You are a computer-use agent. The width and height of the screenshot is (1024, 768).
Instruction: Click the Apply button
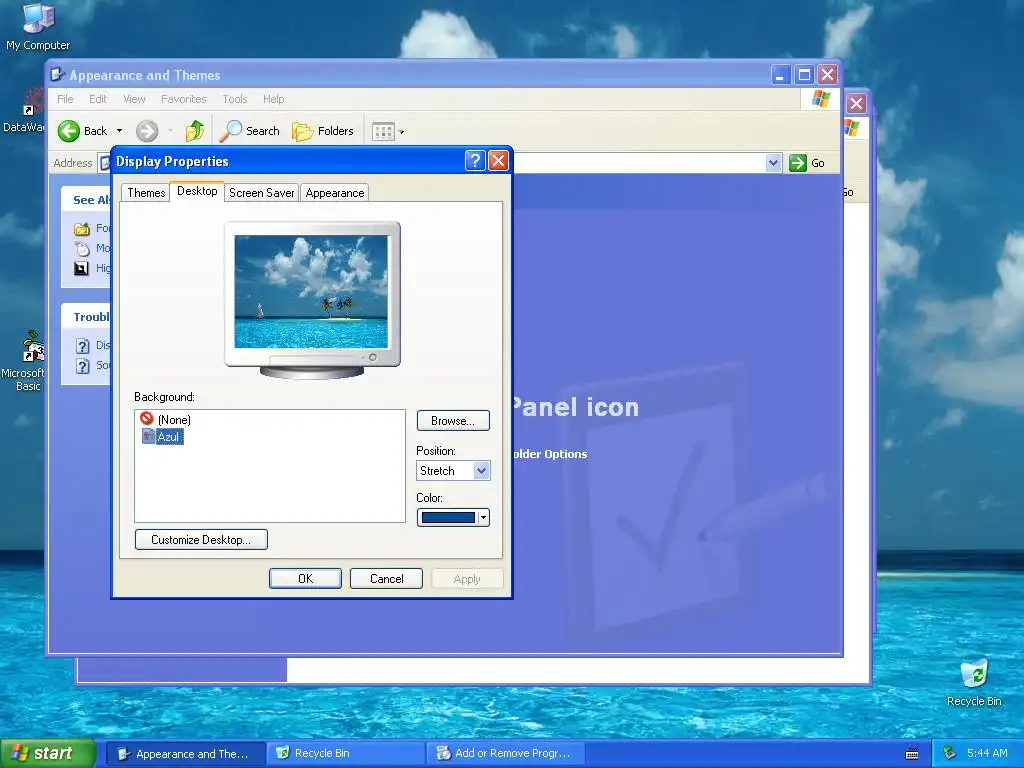[x=467, y=579]
